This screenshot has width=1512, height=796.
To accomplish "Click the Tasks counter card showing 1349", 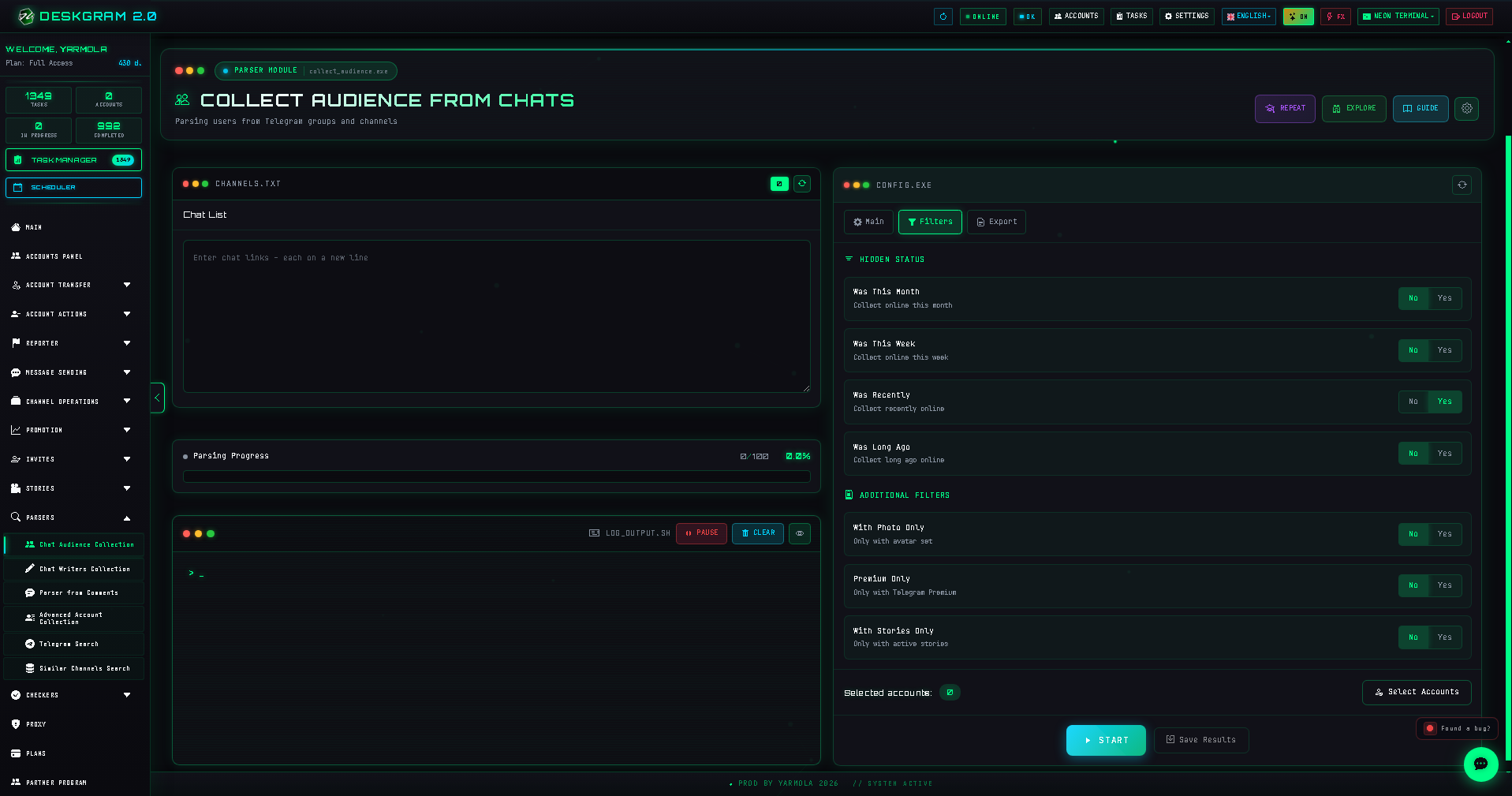I will [39, 99].
